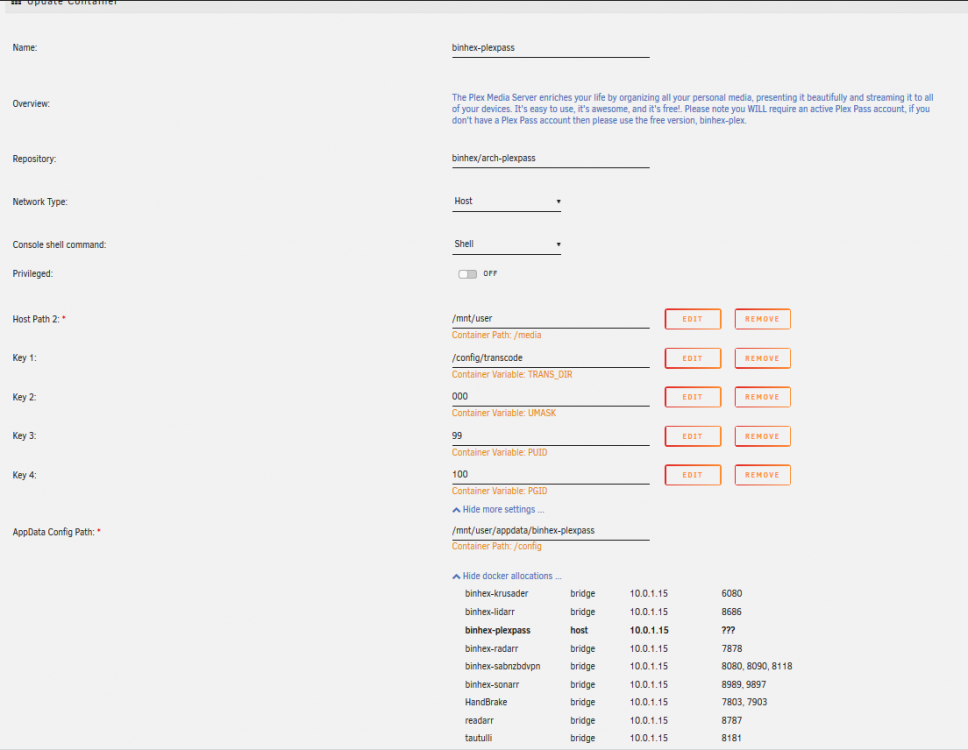Screen dimensions: 968x750
Task: Collapse 'Hide docker allocations' section
Action: [507, 576]
